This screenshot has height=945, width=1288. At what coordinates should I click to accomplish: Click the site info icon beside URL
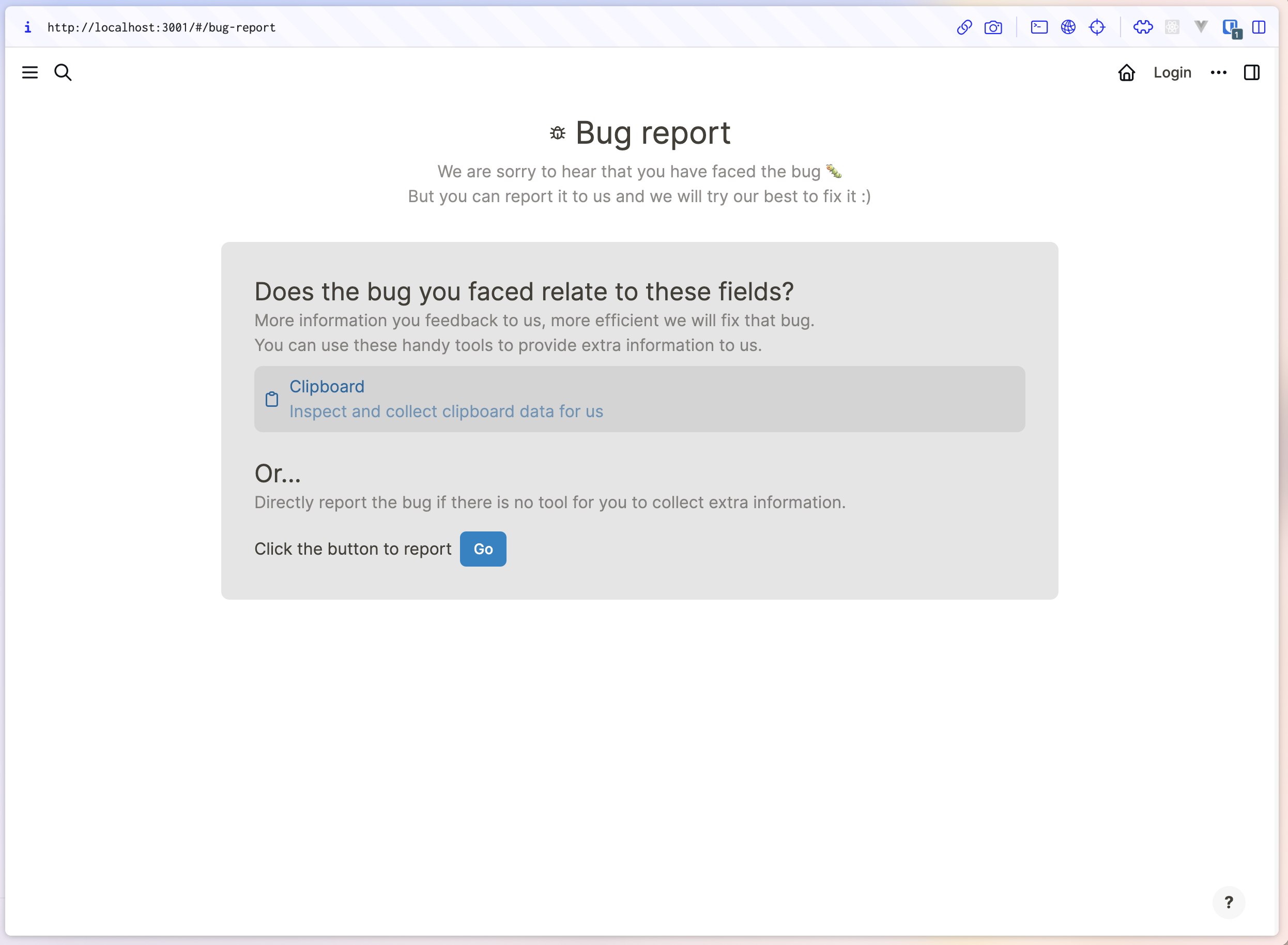27,27
